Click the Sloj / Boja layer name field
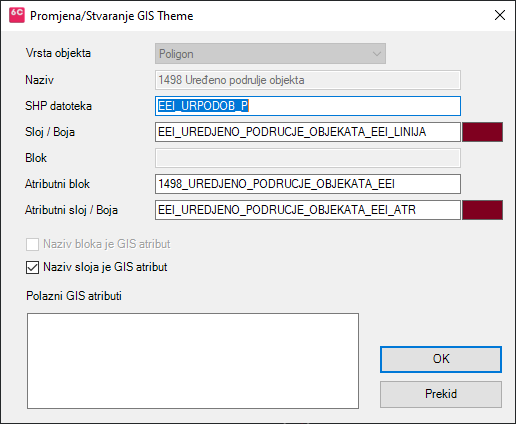516x424 pixels. pyautogui.click(x=308, y=132)
